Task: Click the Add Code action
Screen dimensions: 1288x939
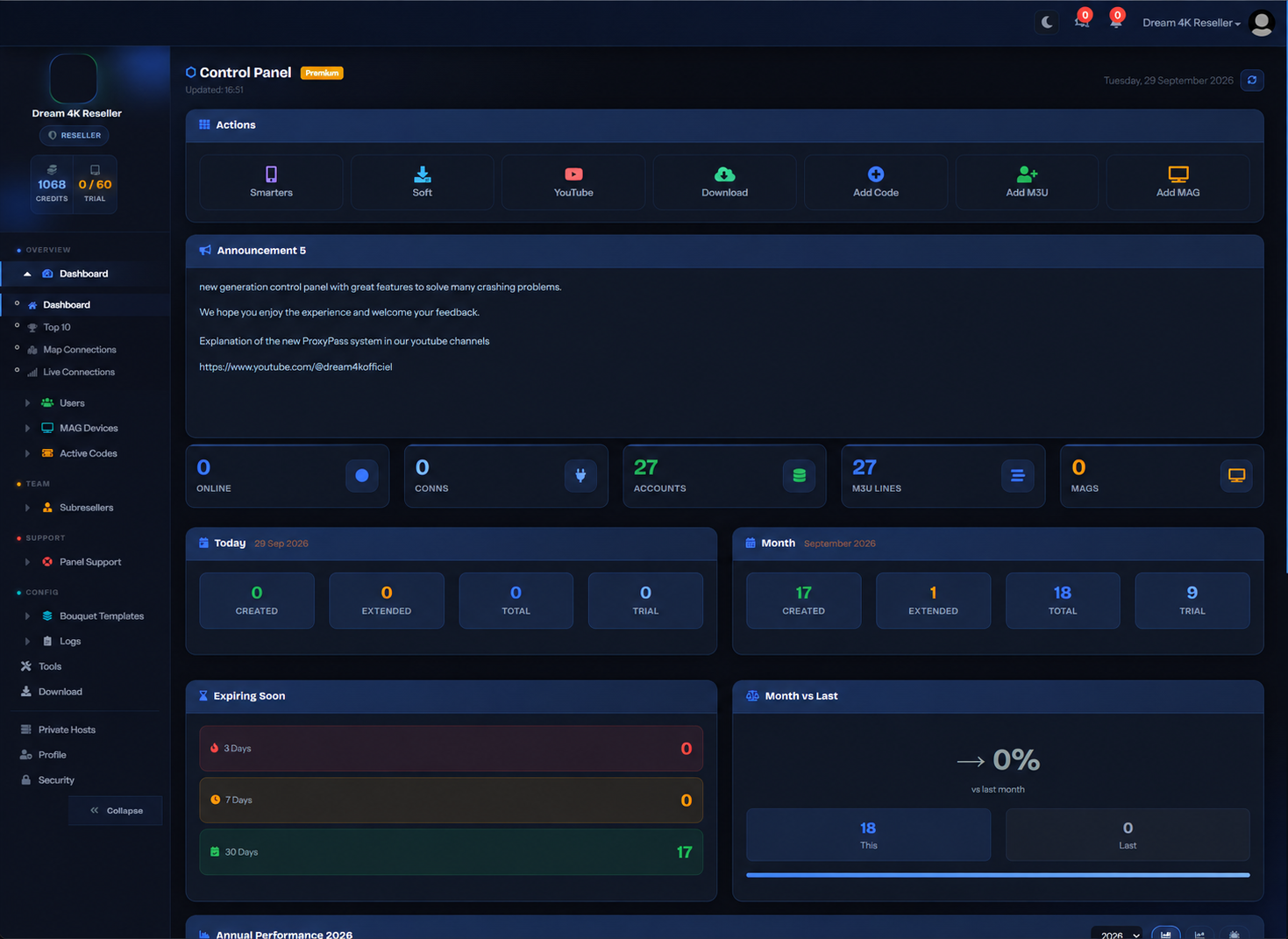Action: coord(876,181)
